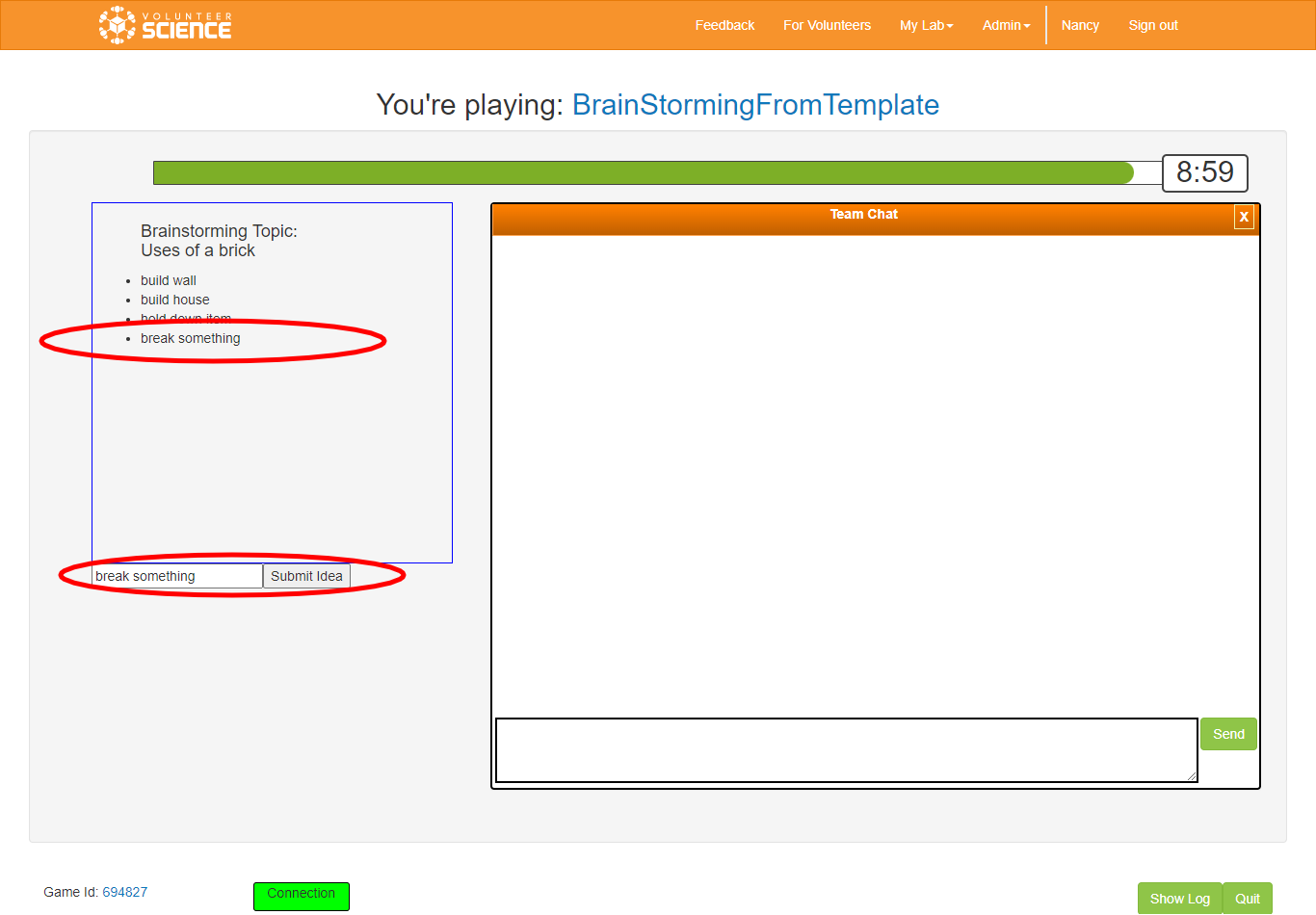1316x915 pixels.
Task: Close the Team Chat panel
Action: coord(1244,217)
